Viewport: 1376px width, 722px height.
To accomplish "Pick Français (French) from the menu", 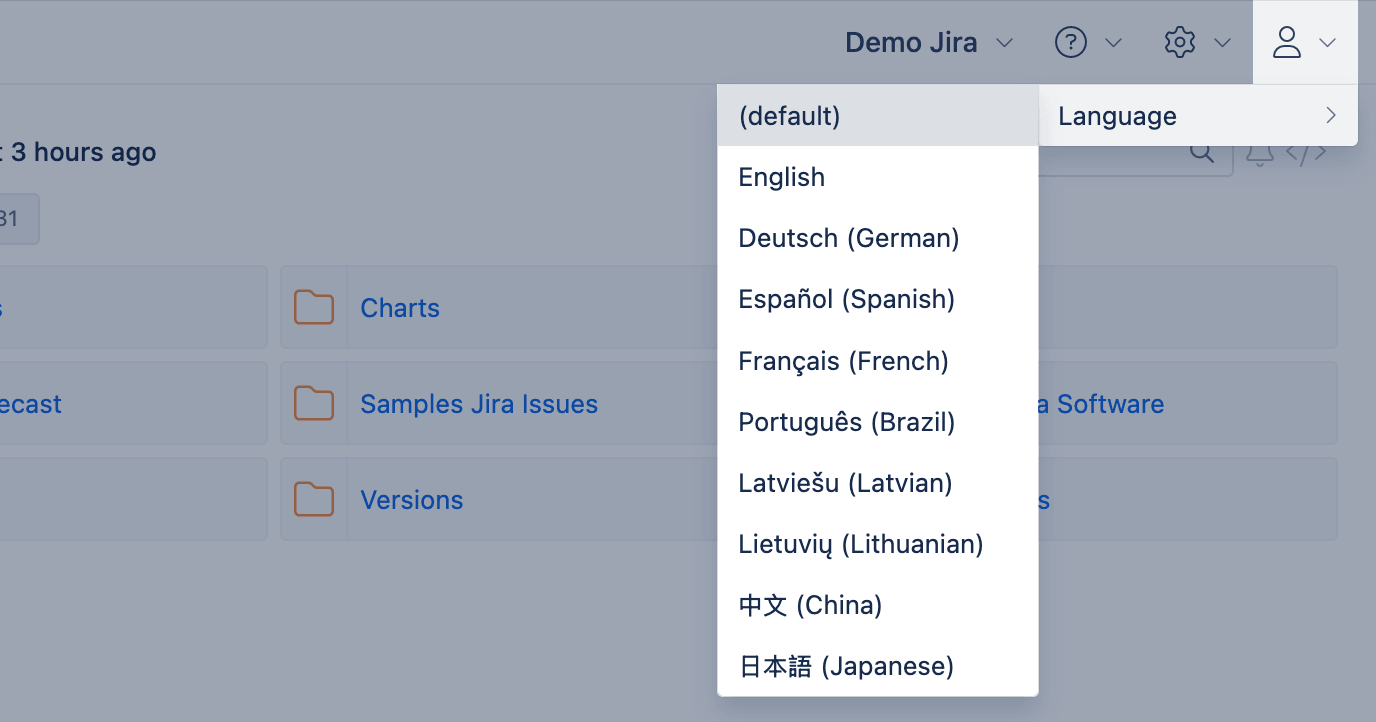I will tap(878, 360).
